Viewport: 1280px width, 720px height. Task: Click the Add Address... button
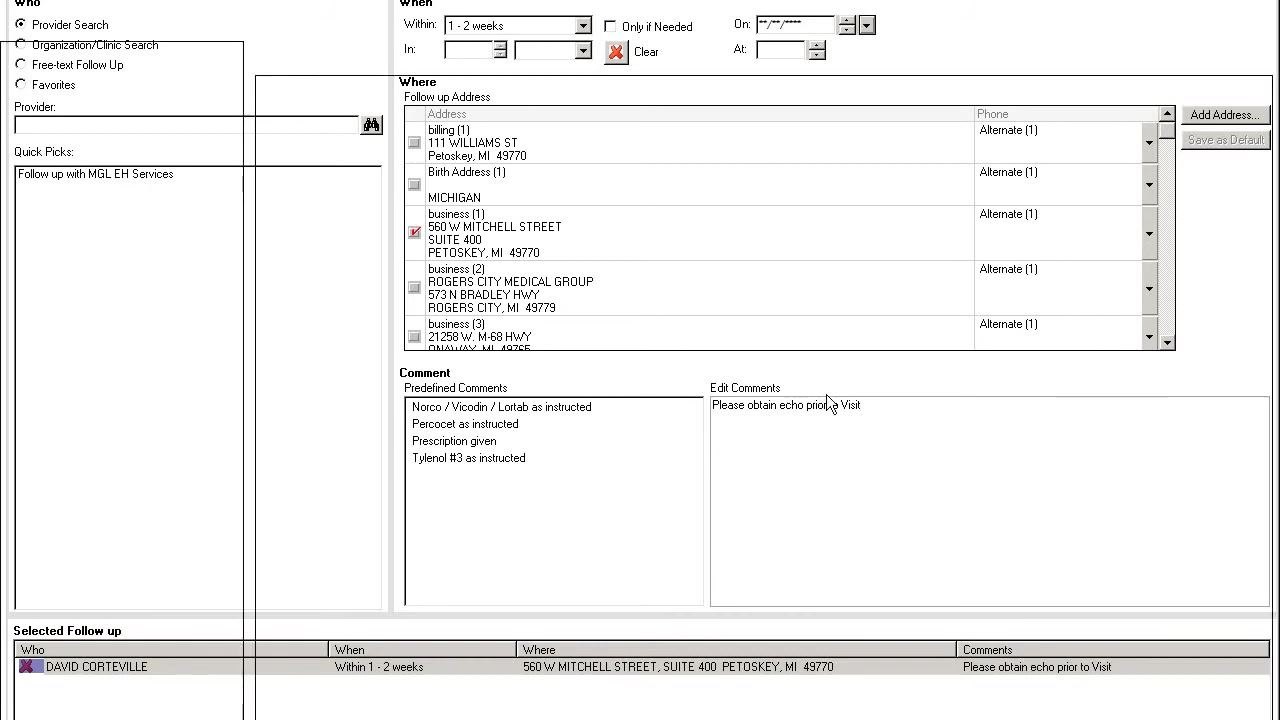click(x=1225, y=115)
